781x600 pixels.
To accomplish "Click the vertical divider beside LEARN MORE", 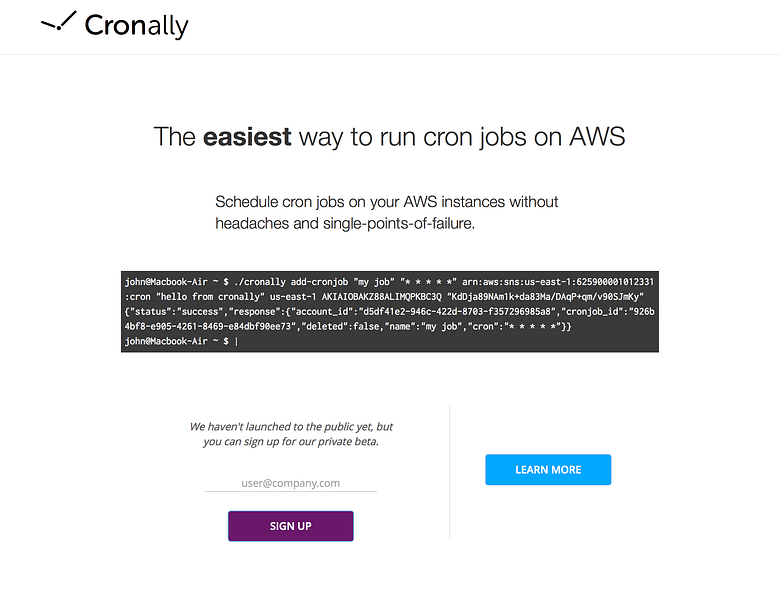I will coord(449,472).
